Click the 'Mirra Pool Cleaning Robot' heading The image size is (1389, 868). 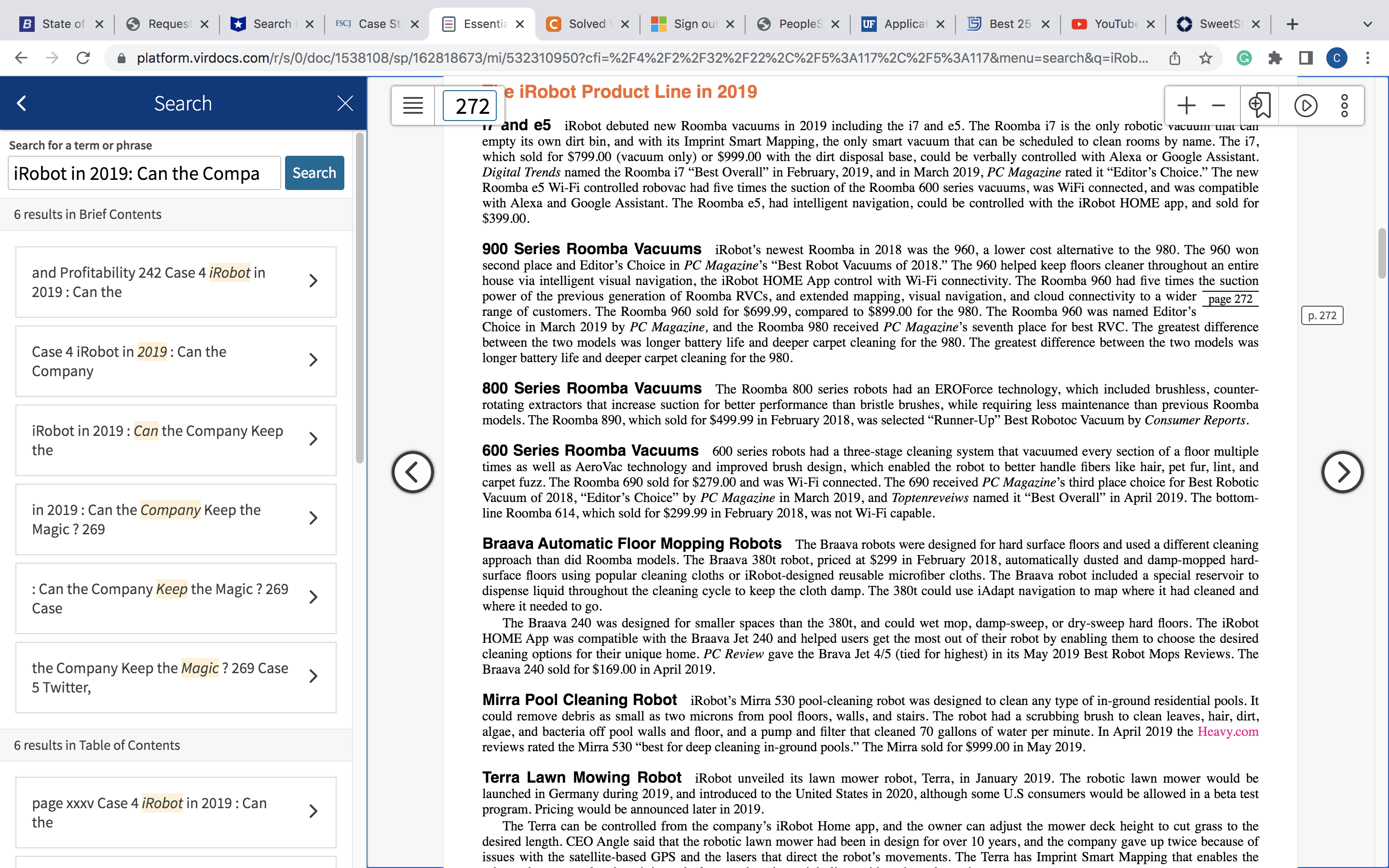[x=580, y=699]
